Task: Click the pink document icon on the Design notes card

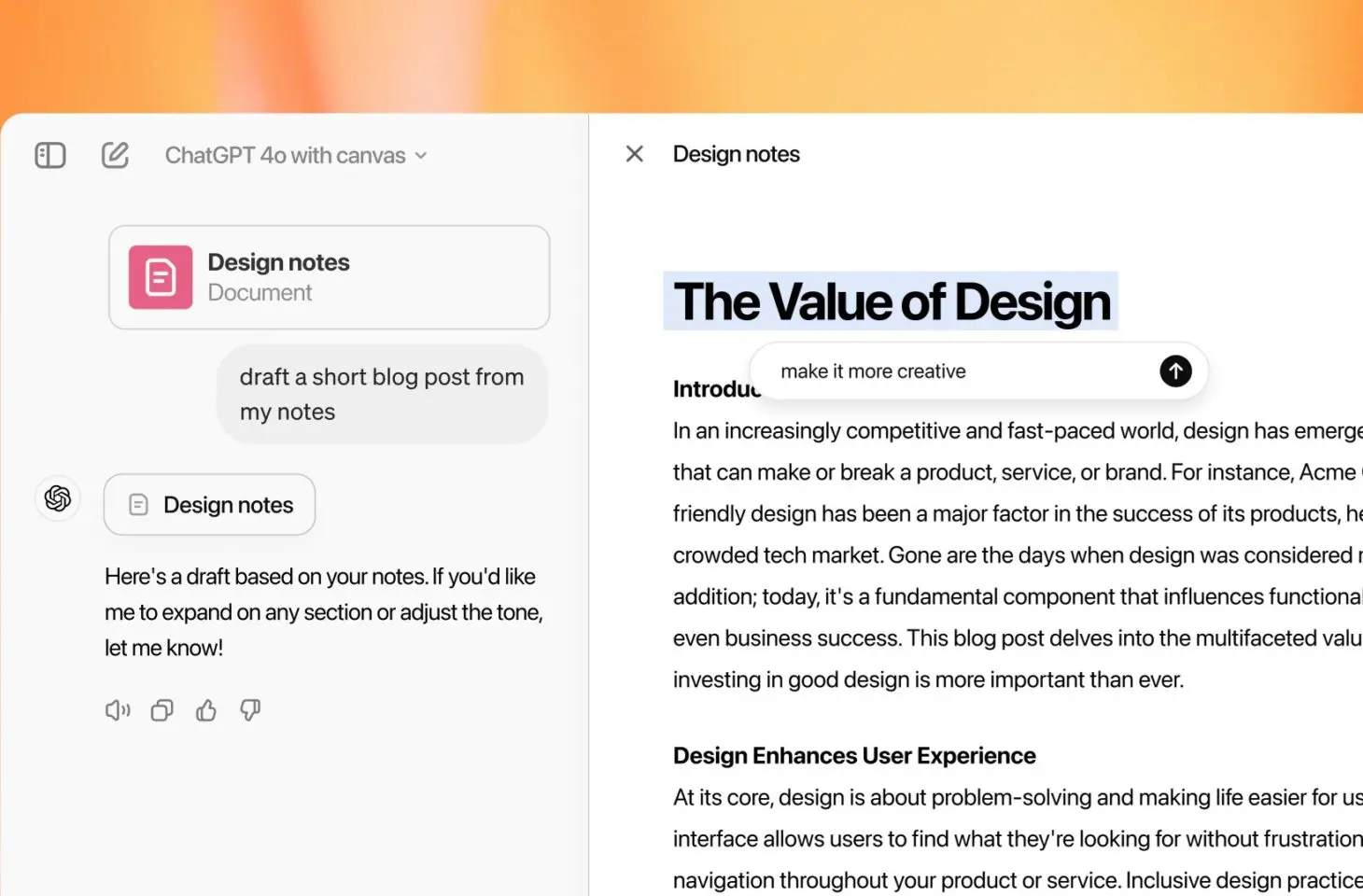Action: pos(160,276)
